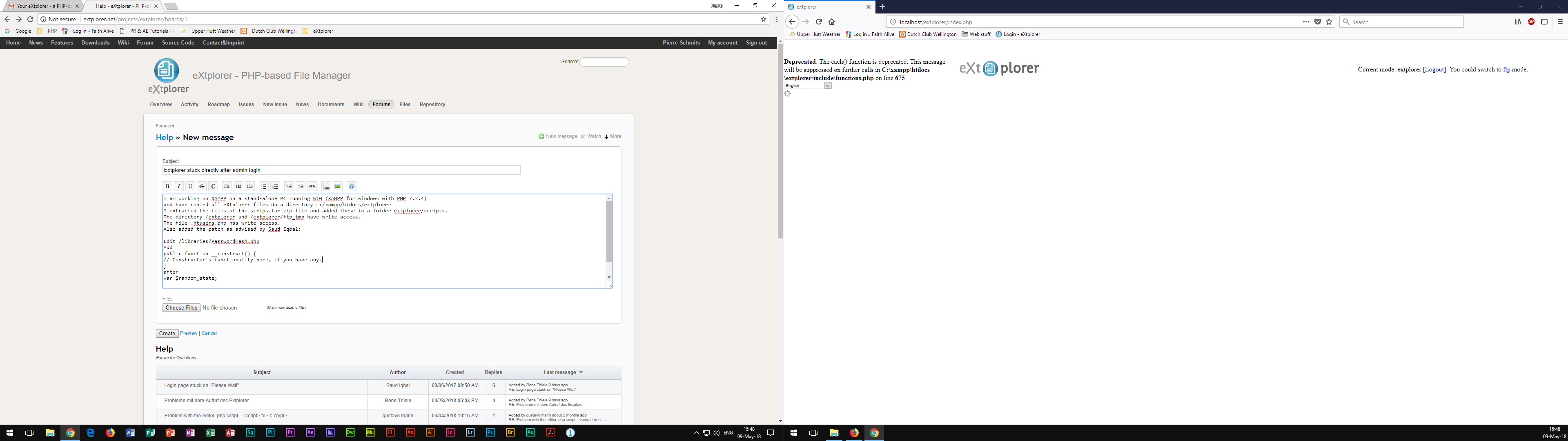Insert numbered list in editor
1568x441 pixels.
[275, 186]
